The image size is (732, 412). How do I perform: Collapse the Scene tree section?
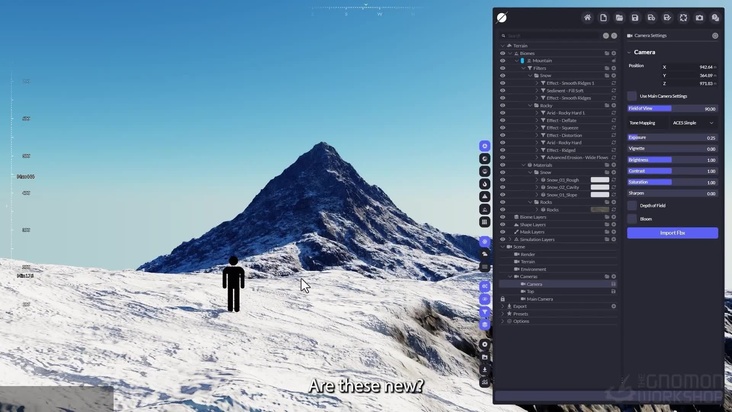coord(503,247)
